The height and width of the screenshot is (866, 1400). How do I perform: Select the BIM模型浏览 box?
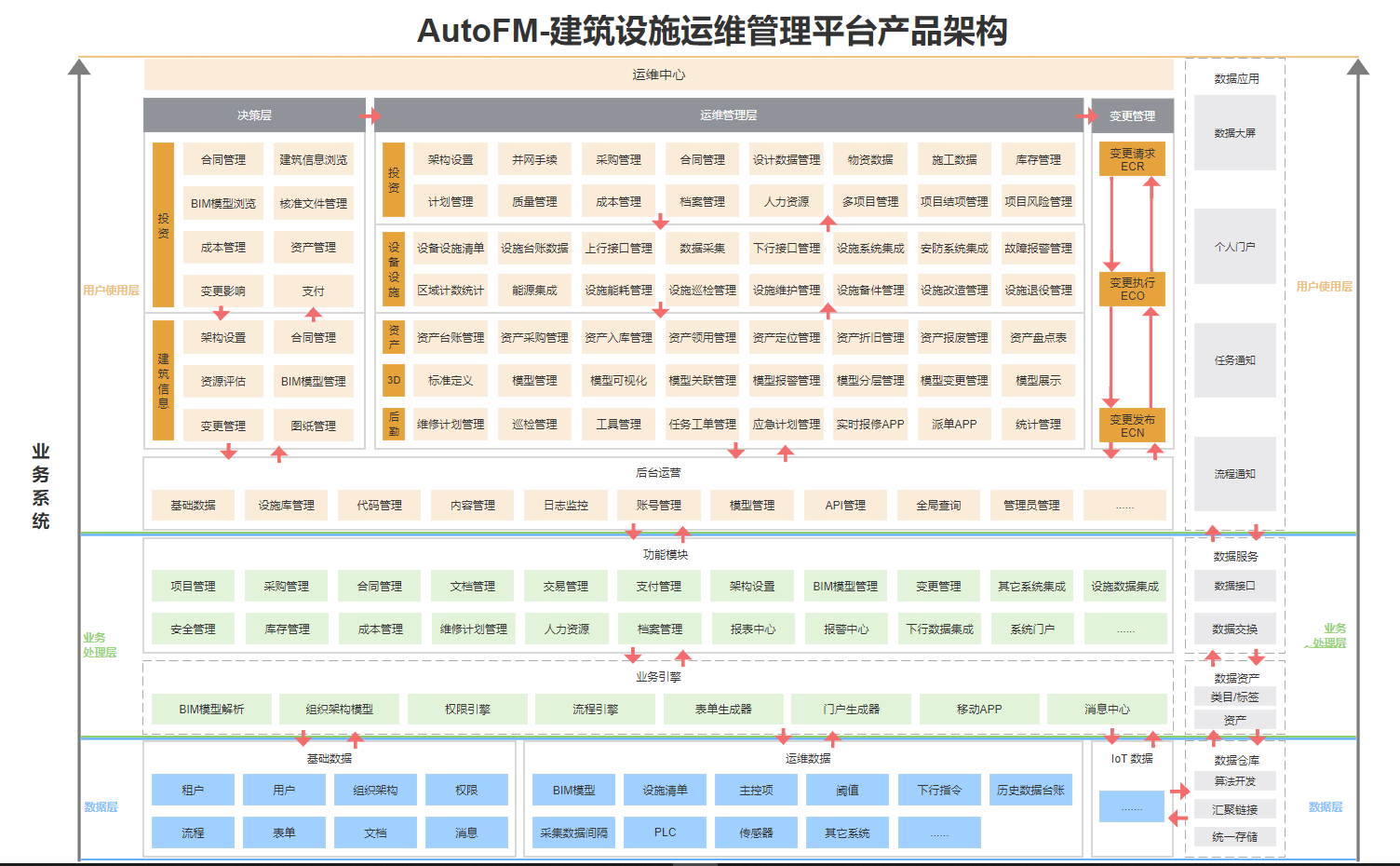[223, 203]
